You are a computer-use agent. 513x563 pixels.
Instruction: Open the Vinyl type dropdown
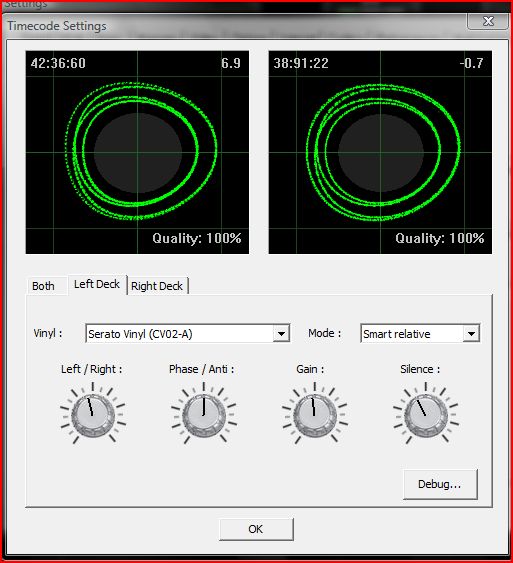pos(281,334)
